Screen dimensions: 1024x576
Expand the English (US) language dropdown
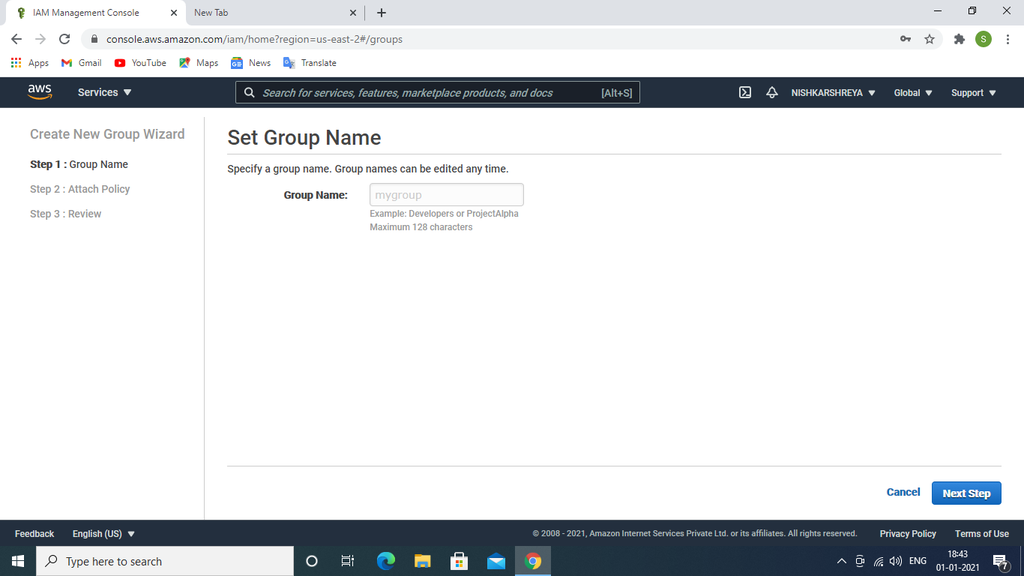pos(103,533)
